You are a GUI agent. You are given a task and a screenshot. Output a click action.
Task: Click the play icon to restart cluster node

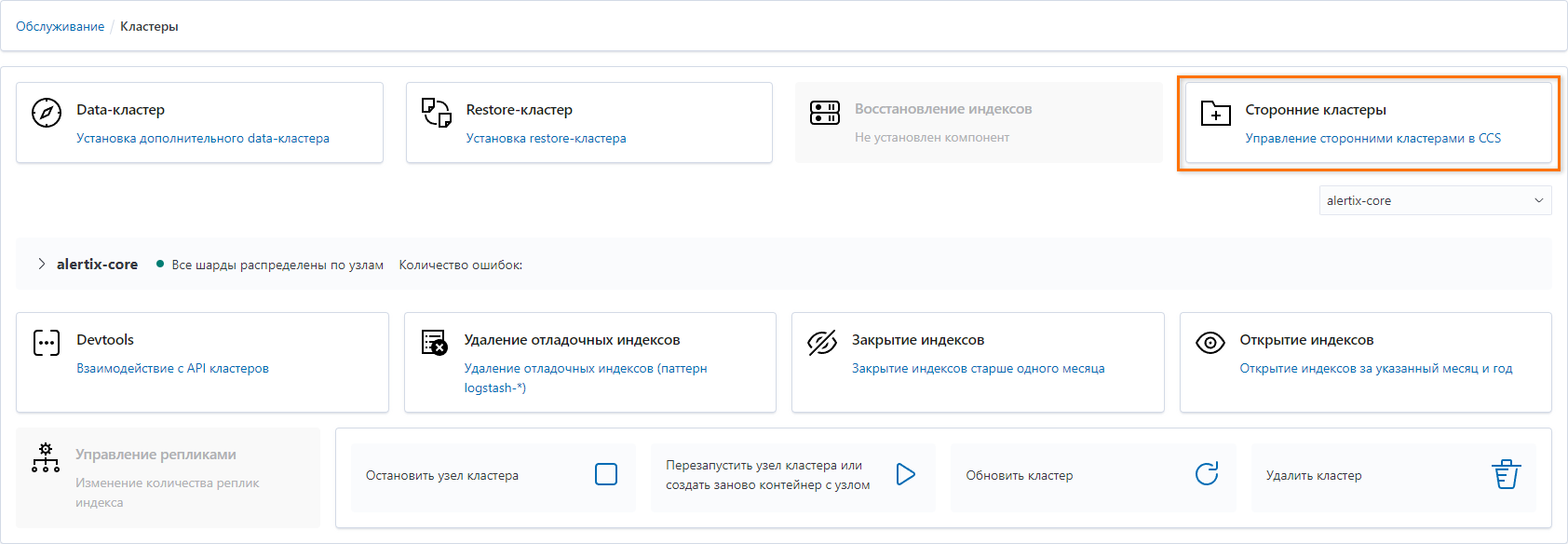pos(905,474)
